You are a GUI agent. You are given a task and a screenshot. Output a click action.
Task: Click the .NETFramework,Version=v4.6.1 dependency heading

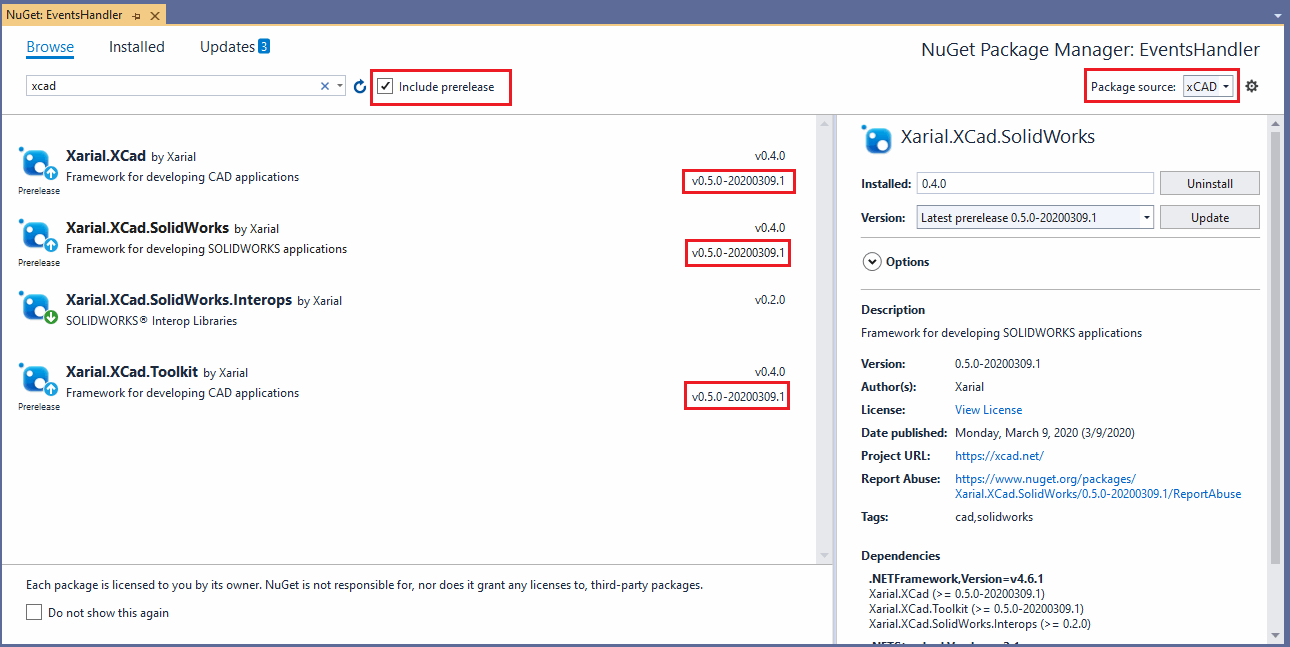click(x=956, y=578)
